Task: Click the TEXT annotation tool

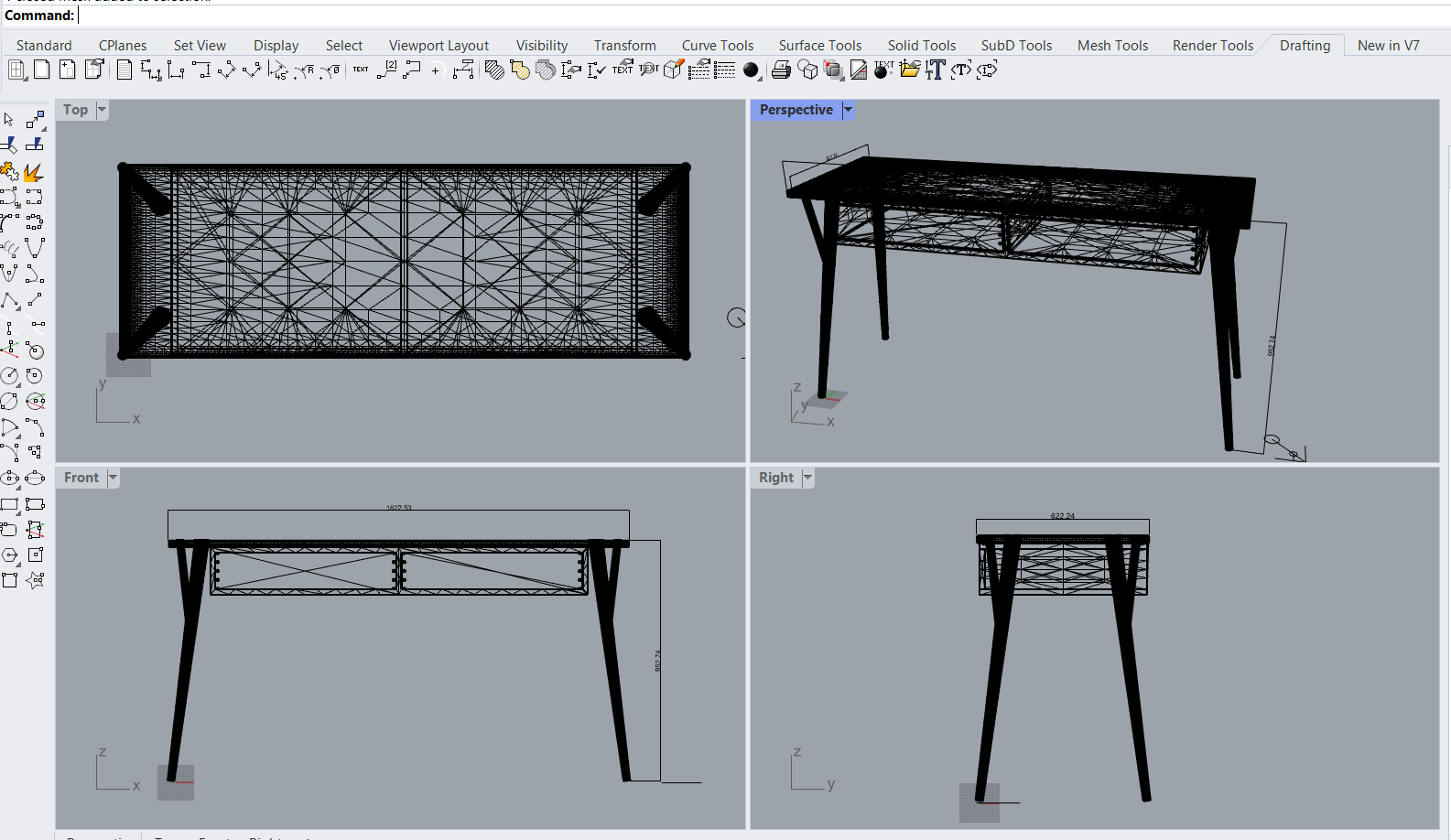Action: pos(361,70)
